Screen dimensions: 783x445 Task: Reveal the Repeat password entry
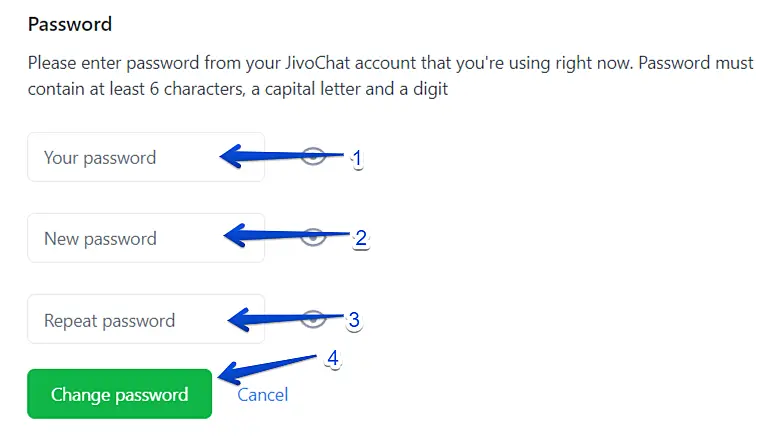[x=314, y=319]
